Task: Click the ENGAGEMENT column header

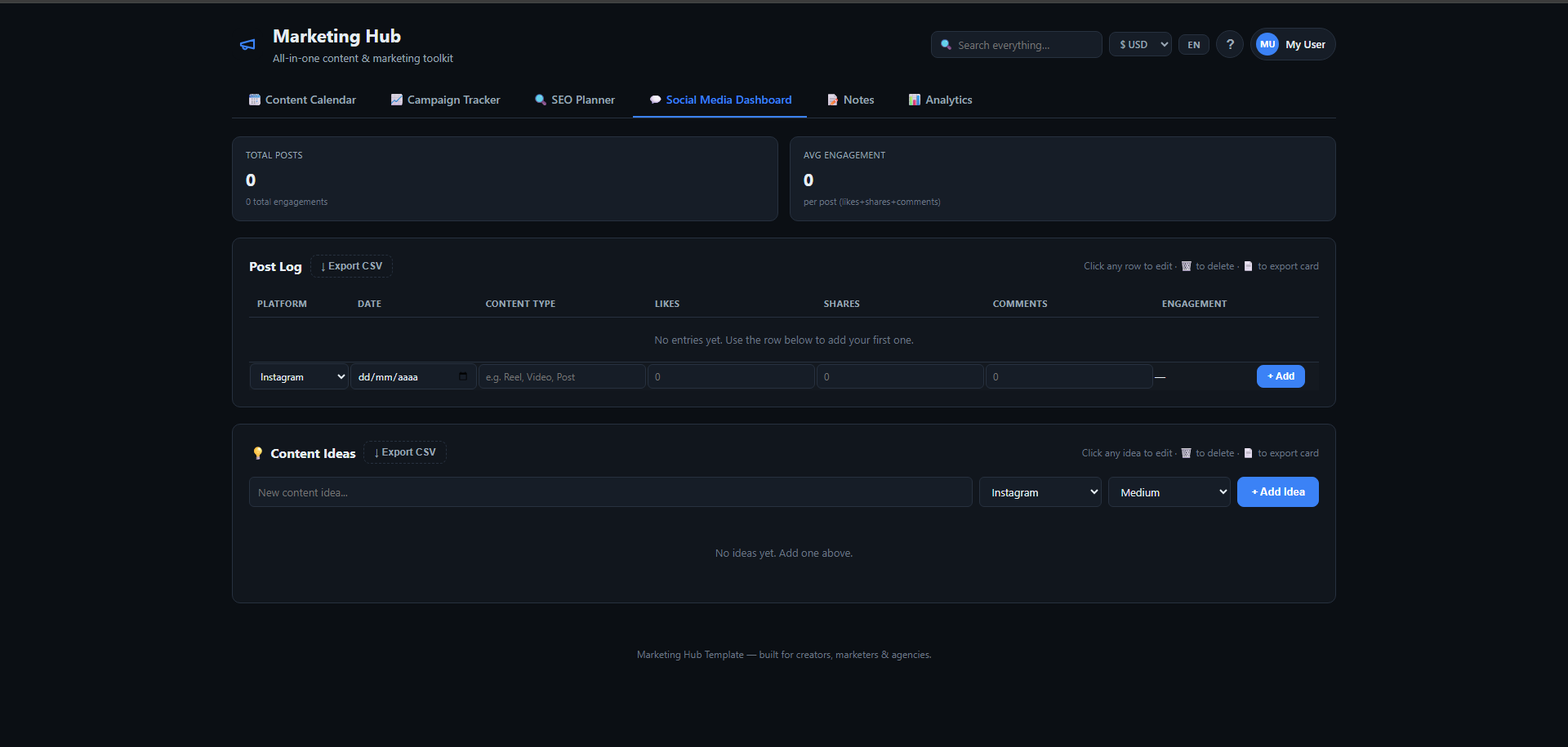Action: tap(1194, 304)
